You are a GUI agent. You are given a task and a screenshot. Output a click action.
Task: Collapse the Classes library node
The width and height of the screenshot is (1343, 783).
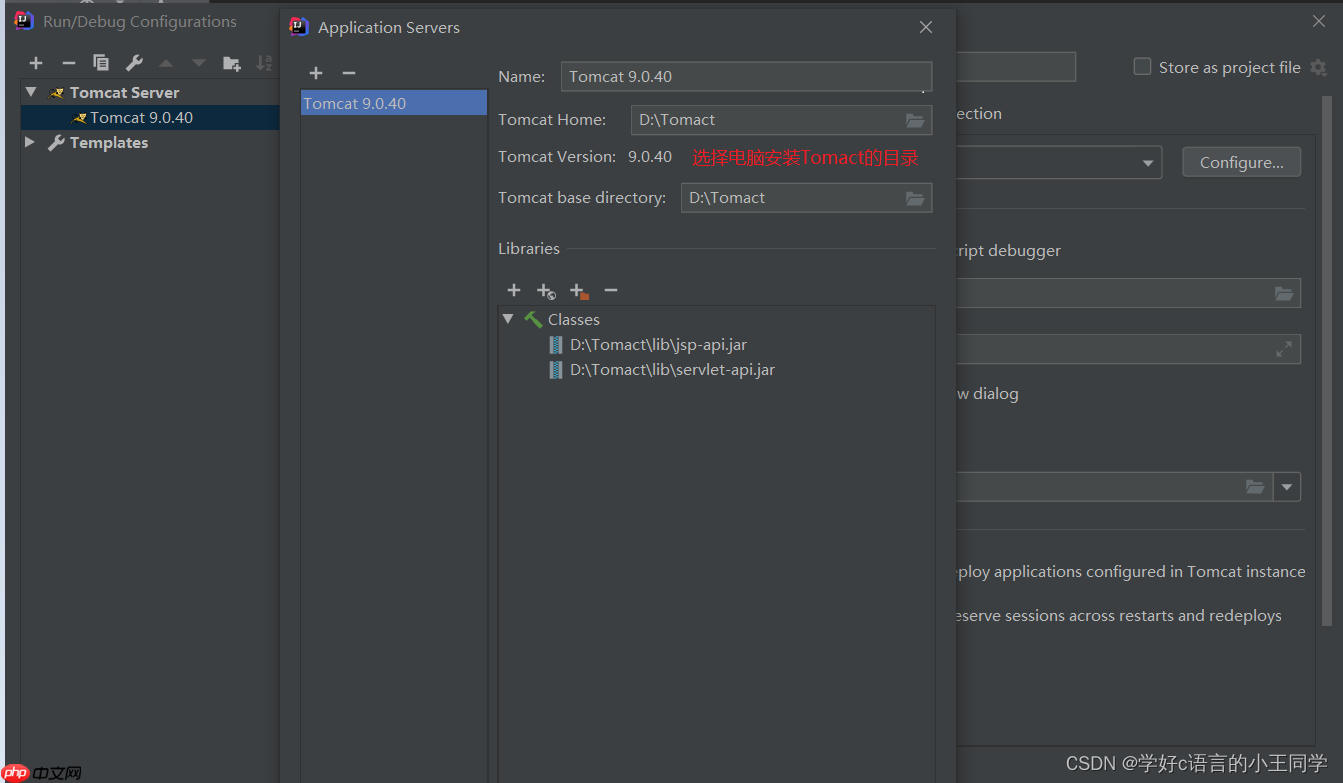[x=508, y=319]
